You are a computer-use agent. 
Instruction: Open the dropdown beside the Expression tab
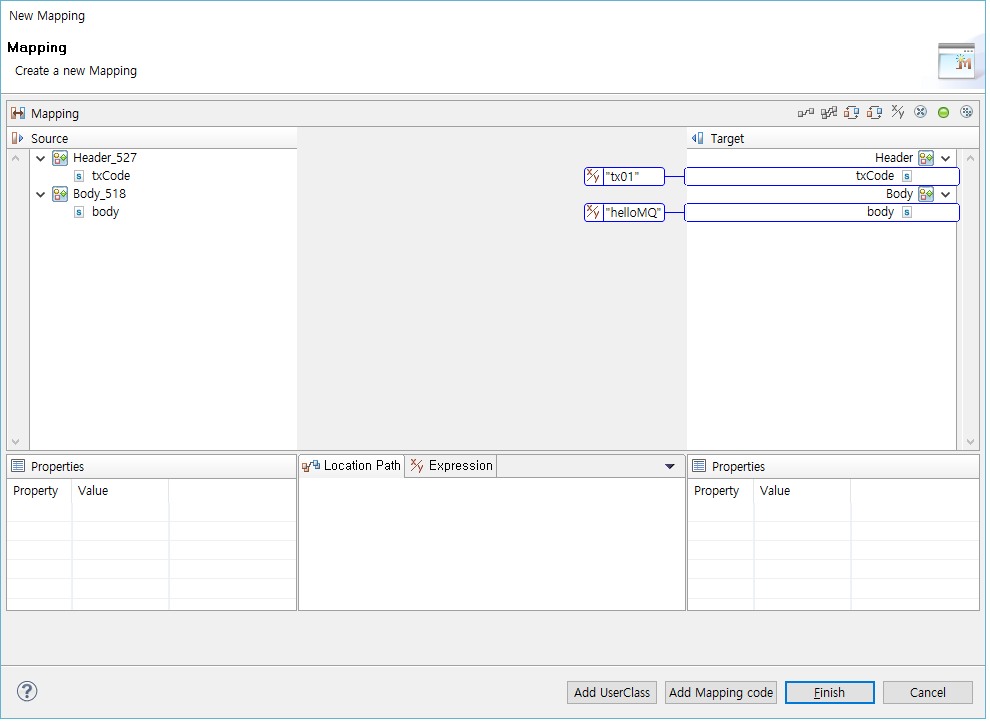[x=669, y=465]
